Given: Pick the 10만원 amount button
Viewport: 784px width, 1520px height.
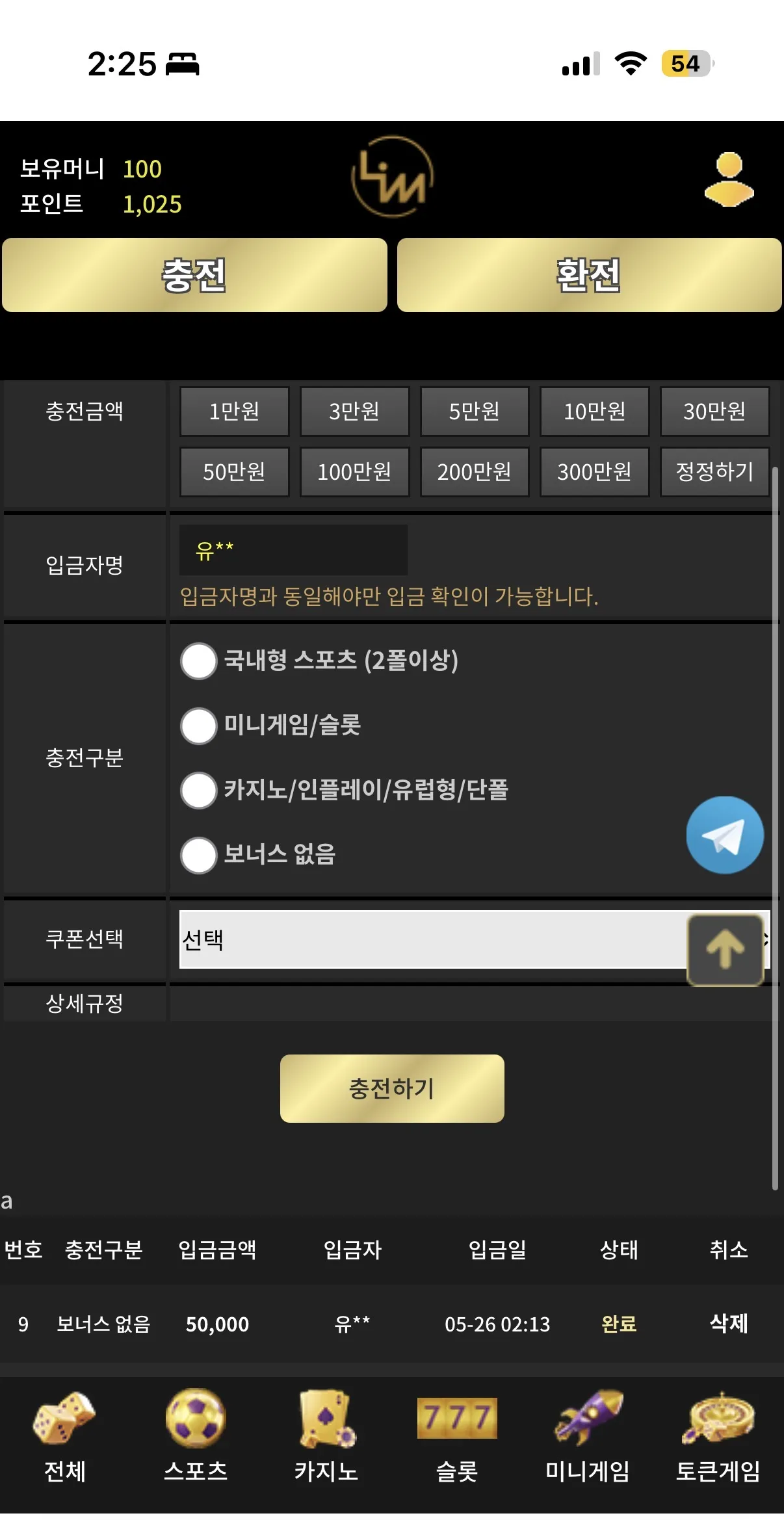Looking at the screenshot, I should click(x=594, y=411).
